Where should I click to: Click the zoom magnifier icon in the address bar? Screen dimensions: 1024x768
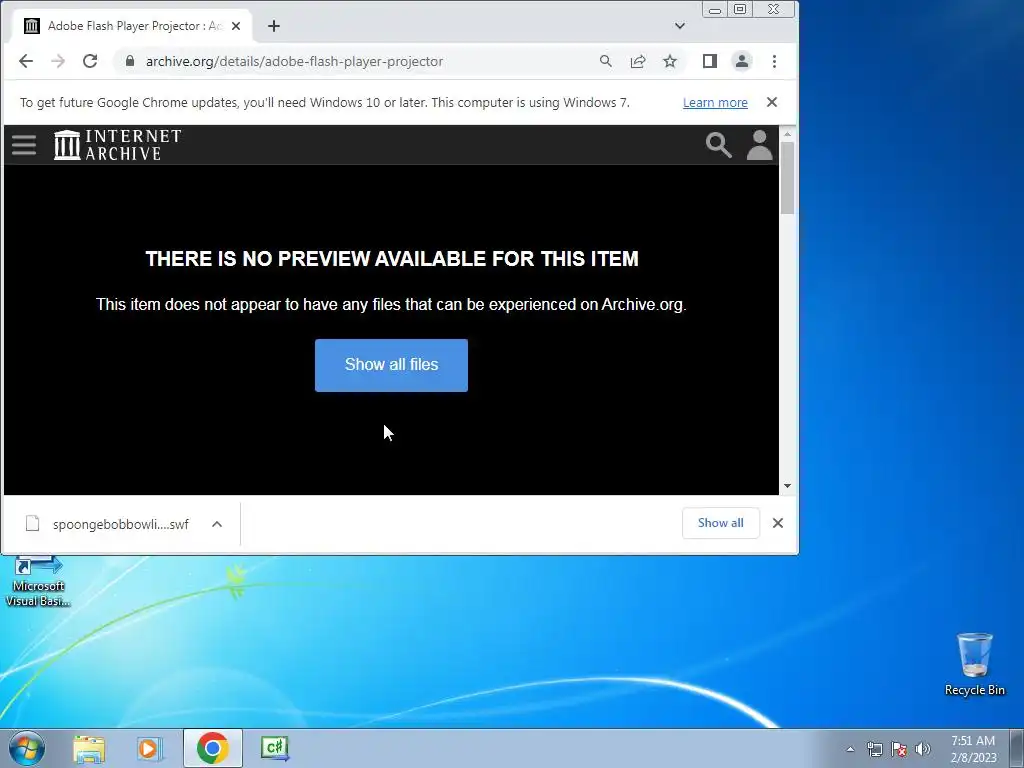[605, 61]
